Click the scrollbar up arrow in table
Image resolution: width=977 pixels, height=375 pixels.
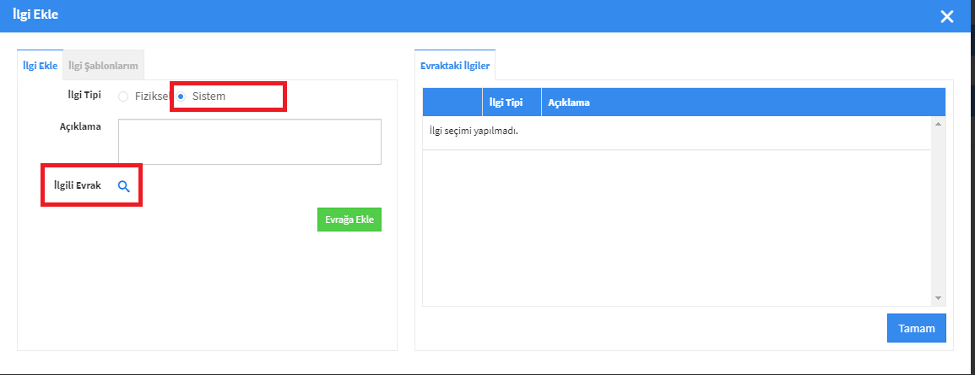(x=938, y=123)
